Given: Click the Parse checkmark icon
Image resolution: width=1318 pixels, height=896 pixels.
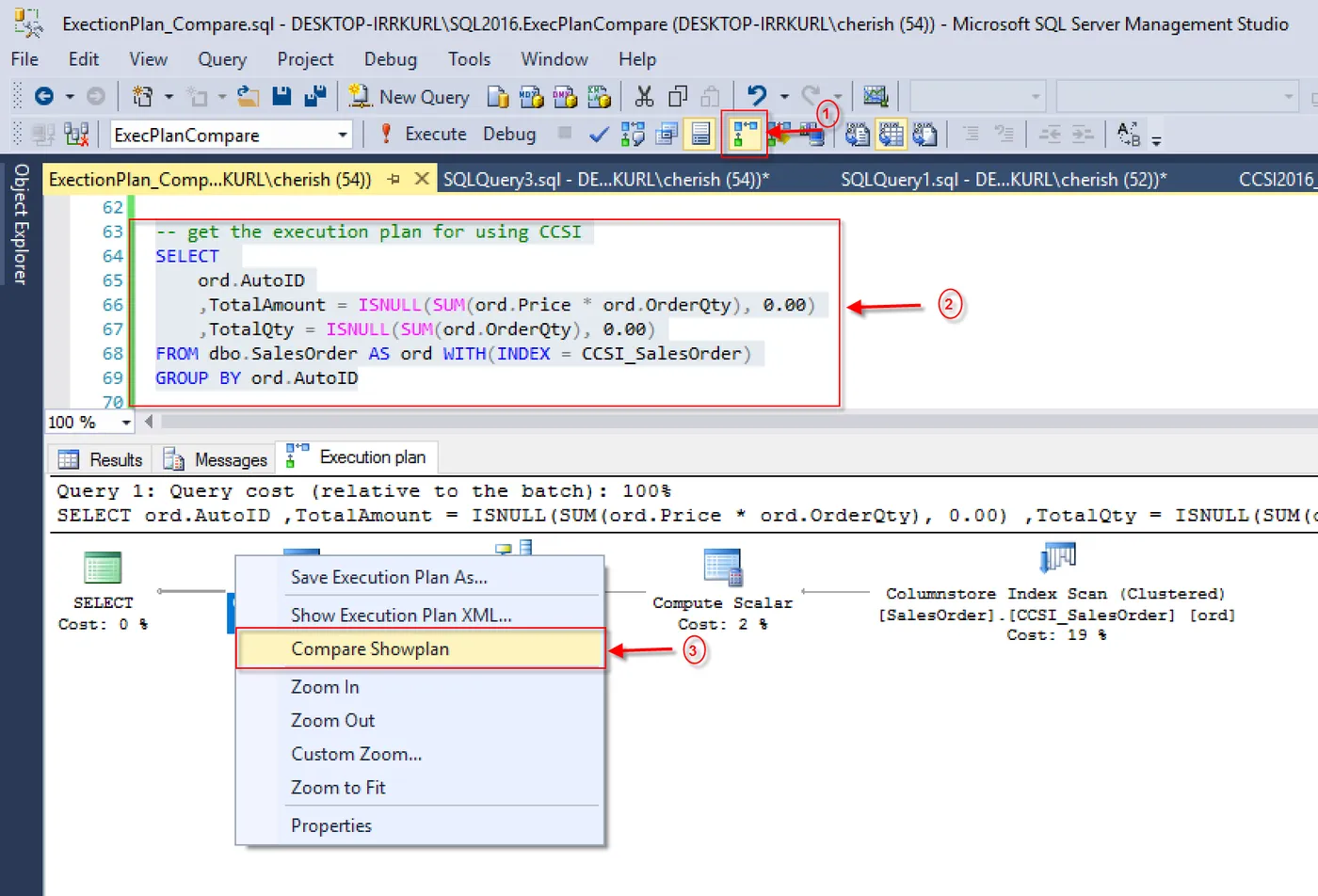Looking at the screenshot, I should [598, 135].
